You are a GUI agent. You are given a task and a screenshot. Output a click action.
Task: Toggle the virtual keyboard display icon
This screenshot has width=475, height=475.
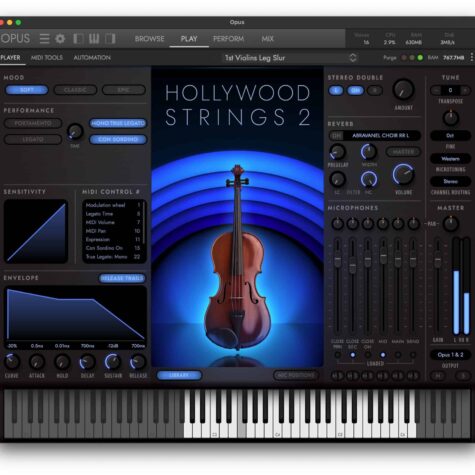pyautogui.click(x=94, y=39)
